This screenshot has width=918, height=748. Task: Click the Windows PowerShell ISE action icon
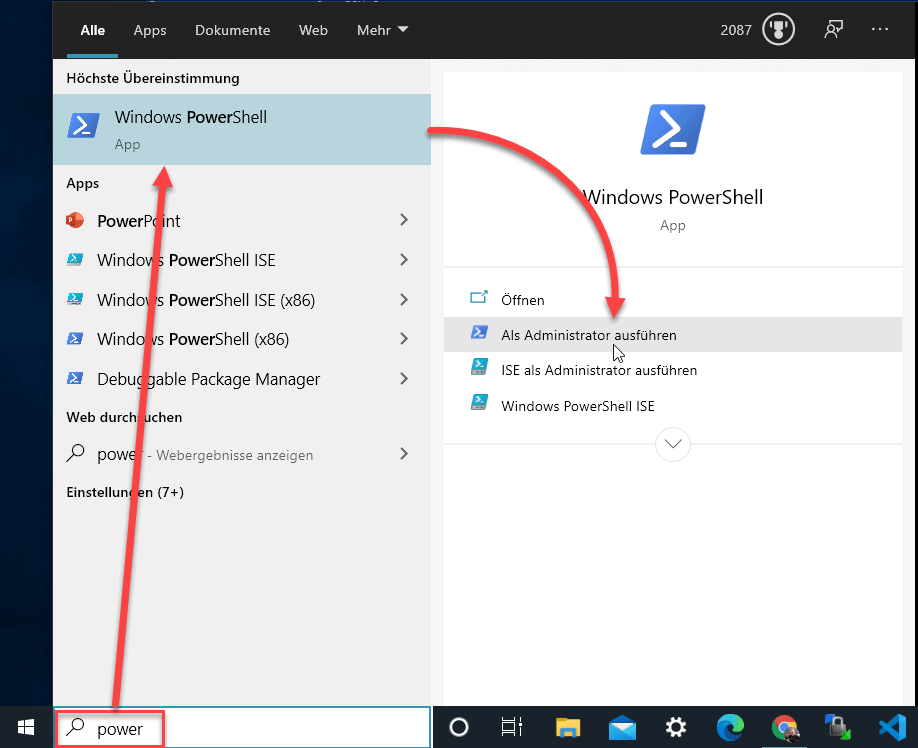(x=479, y=403)
